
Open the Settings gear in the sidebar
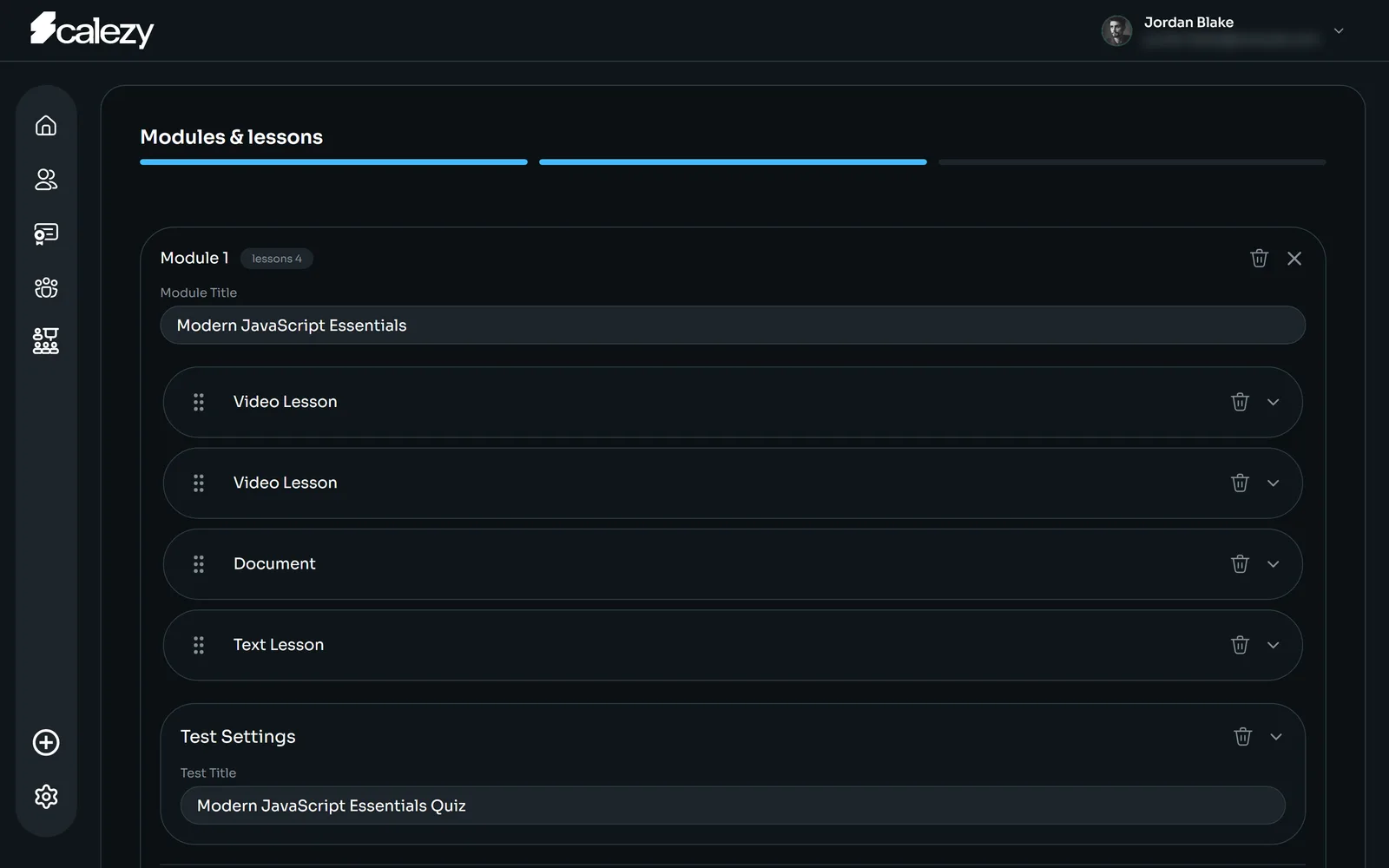(46, 796)
